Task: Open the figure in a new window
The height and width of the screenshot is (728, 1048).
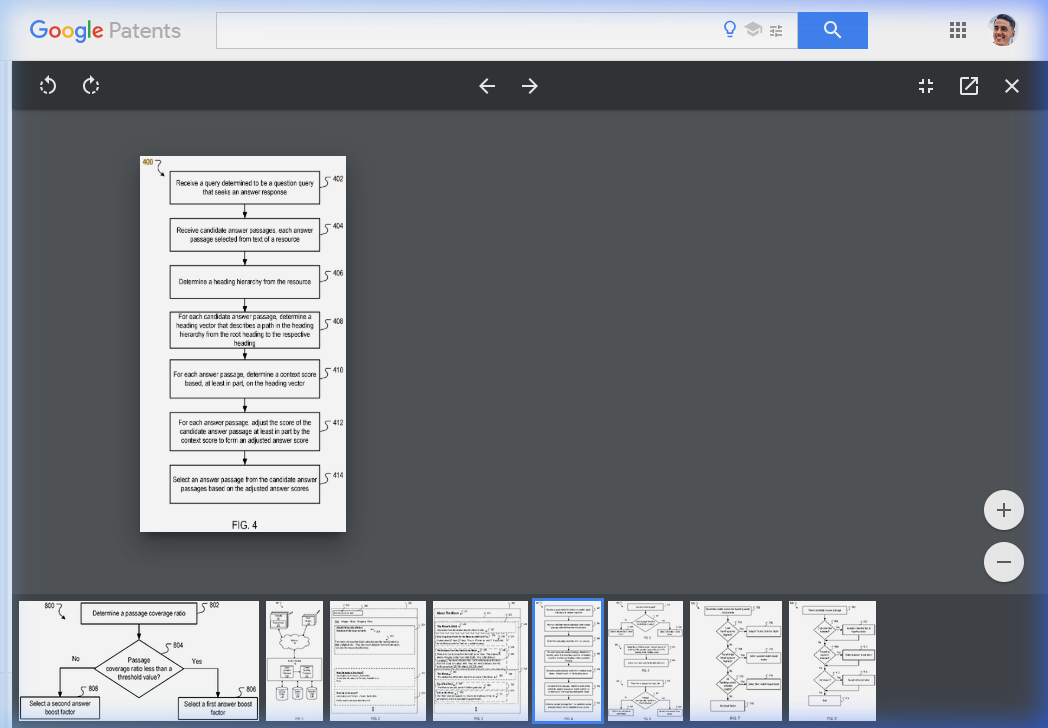Action: pyautogui.click(x=968, y=86)
